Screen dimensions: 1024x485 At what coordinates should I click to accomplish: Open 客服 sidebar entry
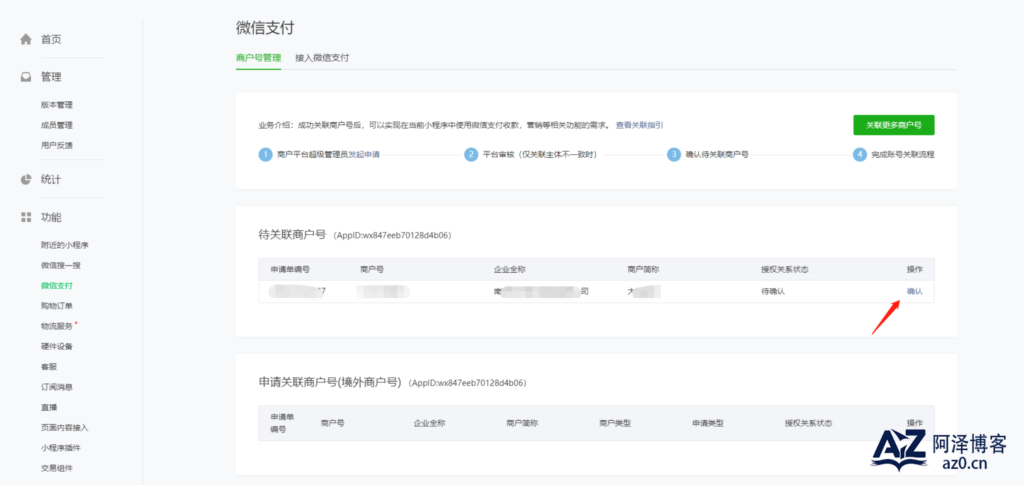click(49, 366)
